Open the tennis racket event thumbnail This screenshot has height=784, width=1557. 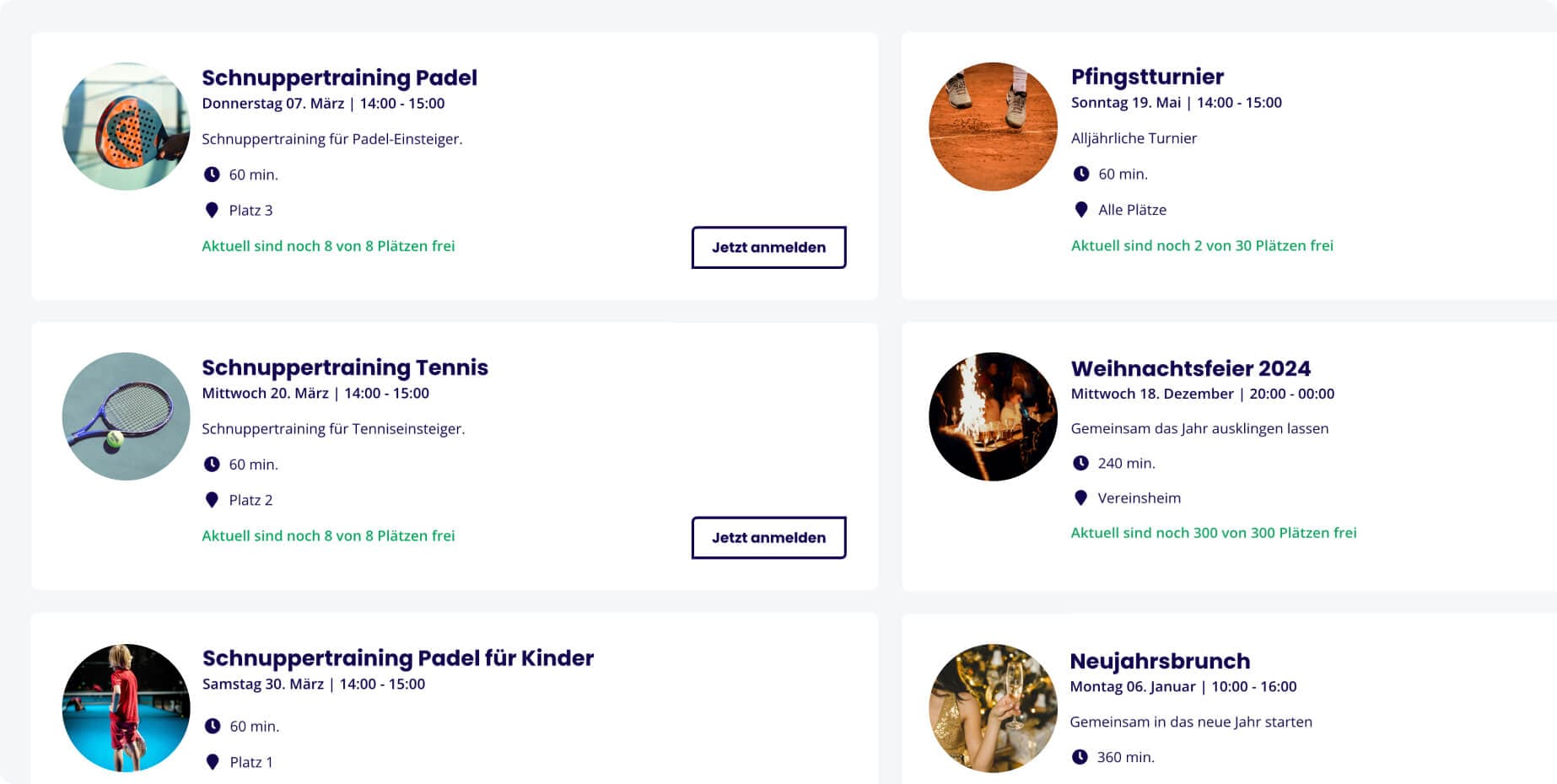[x=127, y=416]
